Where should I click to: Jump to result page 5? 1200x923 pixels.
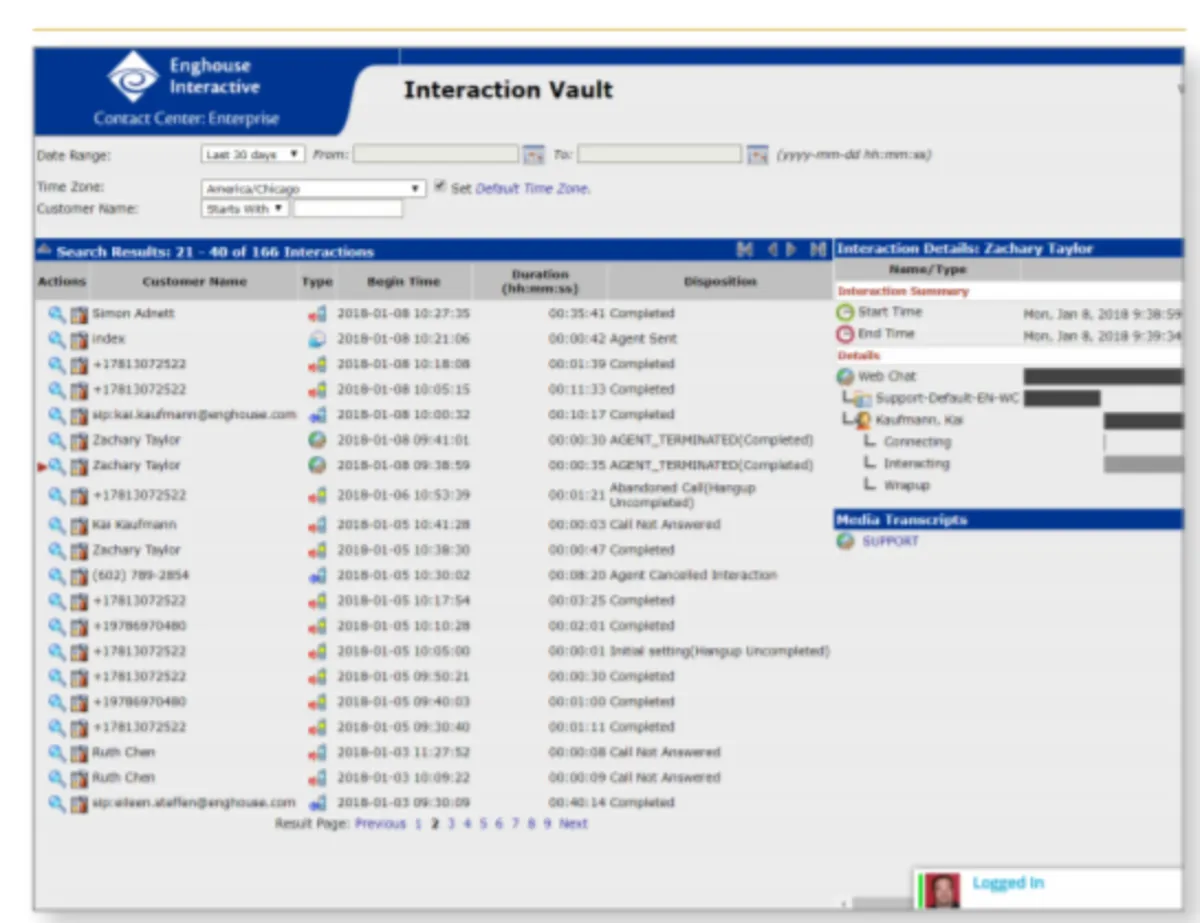pos(483,824)
